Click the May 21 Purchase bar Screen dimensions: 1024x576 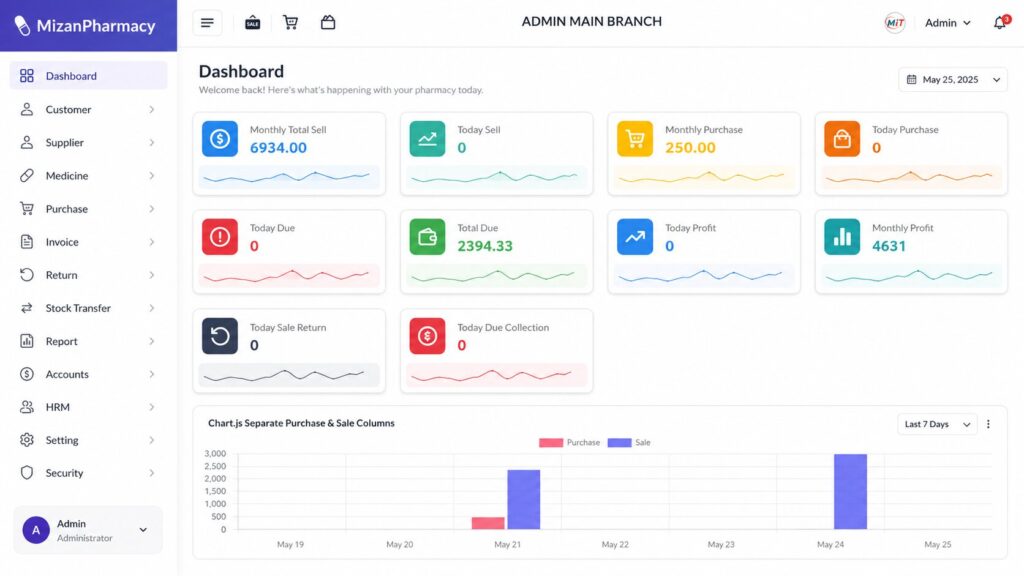(488, 523)
